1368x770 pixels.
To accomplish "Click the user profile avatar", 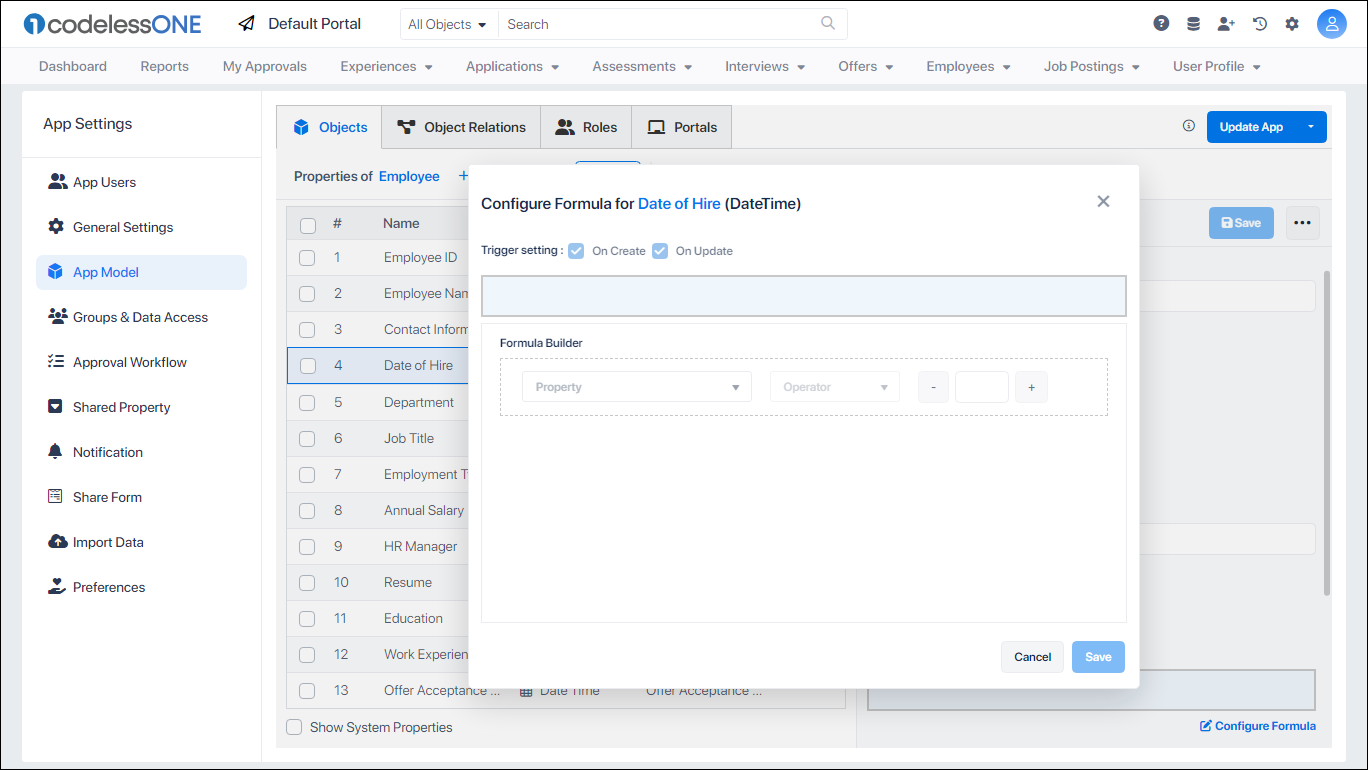I will [x=1331, y=24].
